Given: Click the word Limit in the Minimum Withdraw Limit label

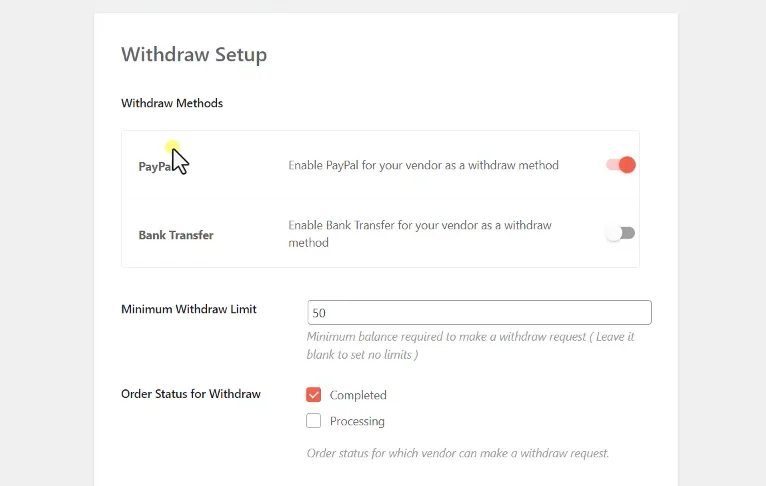Looking at the screenshot, I should (x=243, y=309).
